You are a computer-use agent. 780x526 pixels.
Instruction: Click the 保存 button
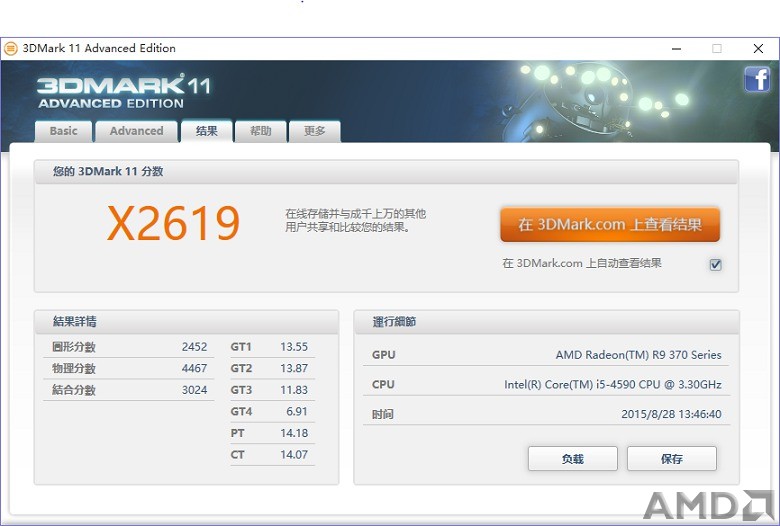(672, 458)
